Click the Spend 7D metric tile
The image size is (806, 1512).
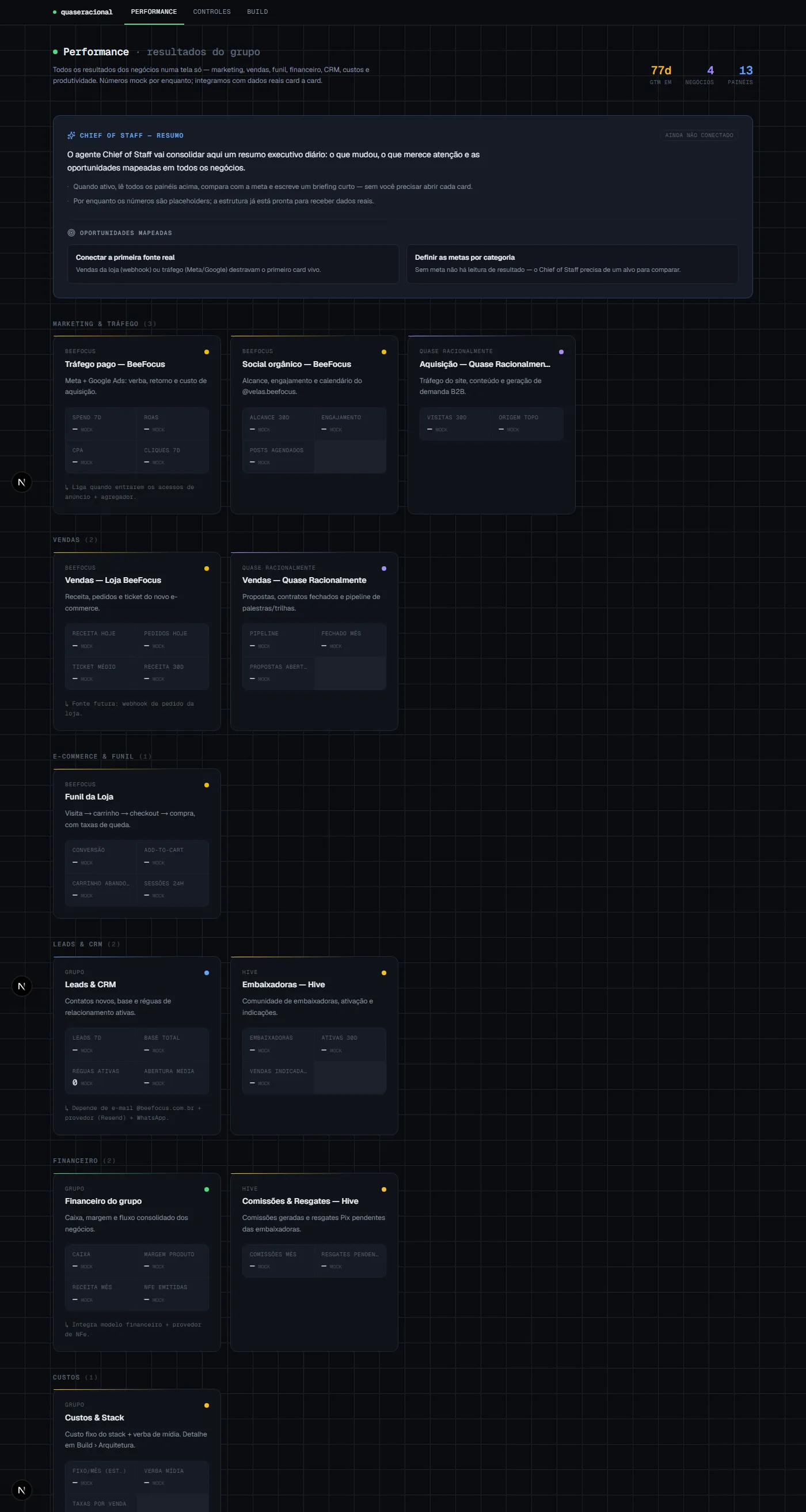click(x=101, y=424)
